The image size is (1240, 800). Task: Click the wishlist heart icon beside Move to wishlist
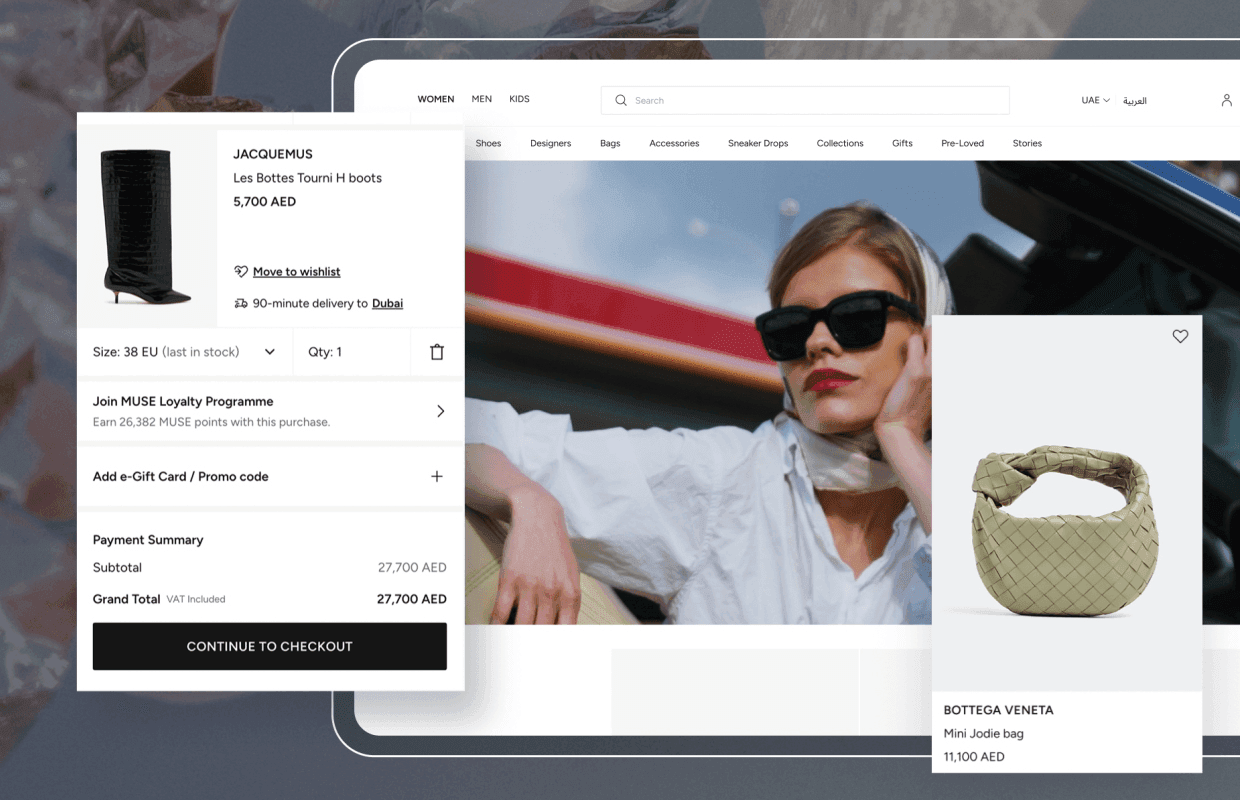point(241,272)
